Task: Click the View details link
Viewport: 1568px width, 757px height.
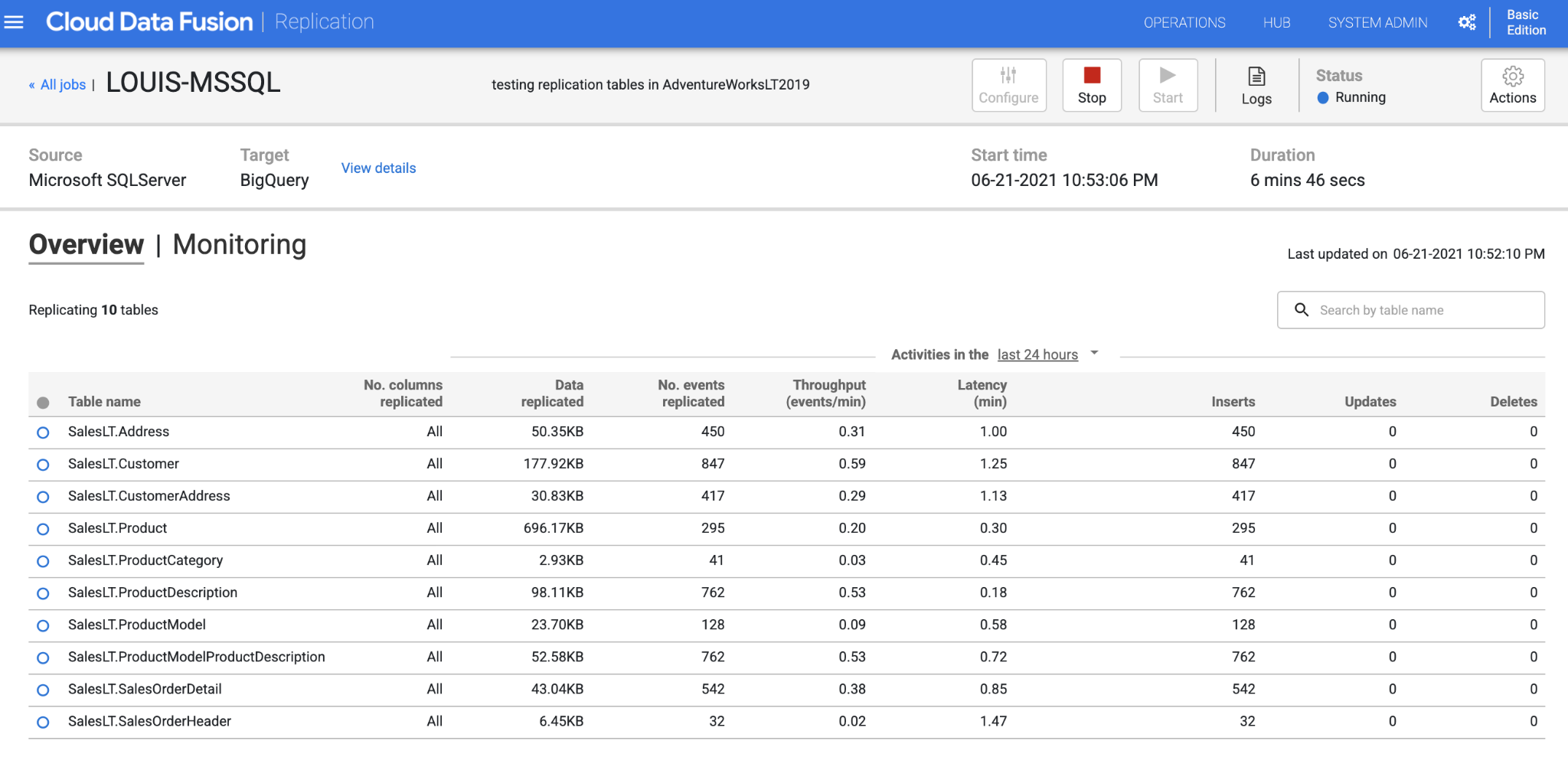Action: (x=378, y=168)
